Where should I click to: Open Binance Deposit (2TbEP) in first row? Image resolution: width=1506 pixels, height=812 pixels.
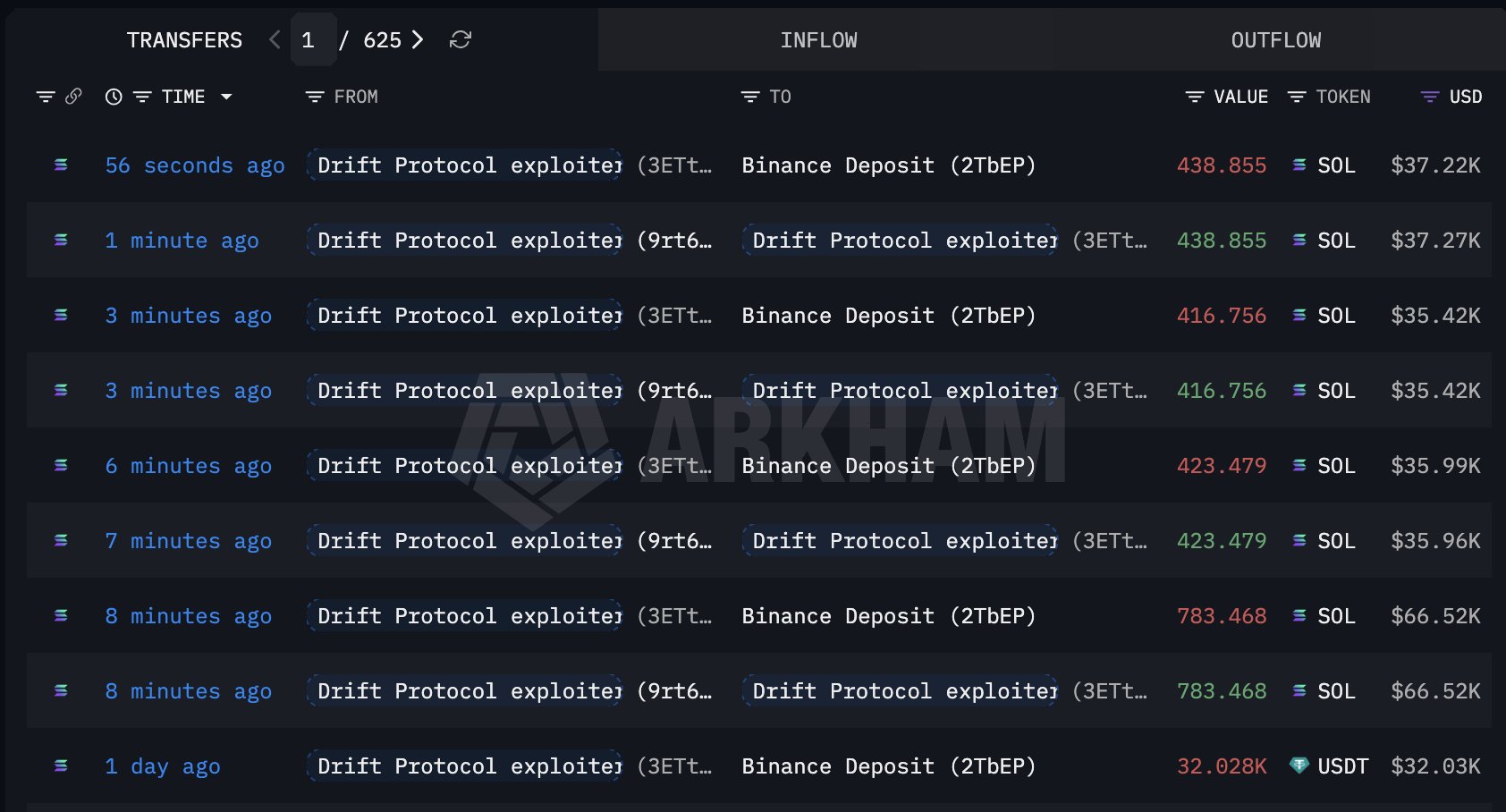click(888, 165)
